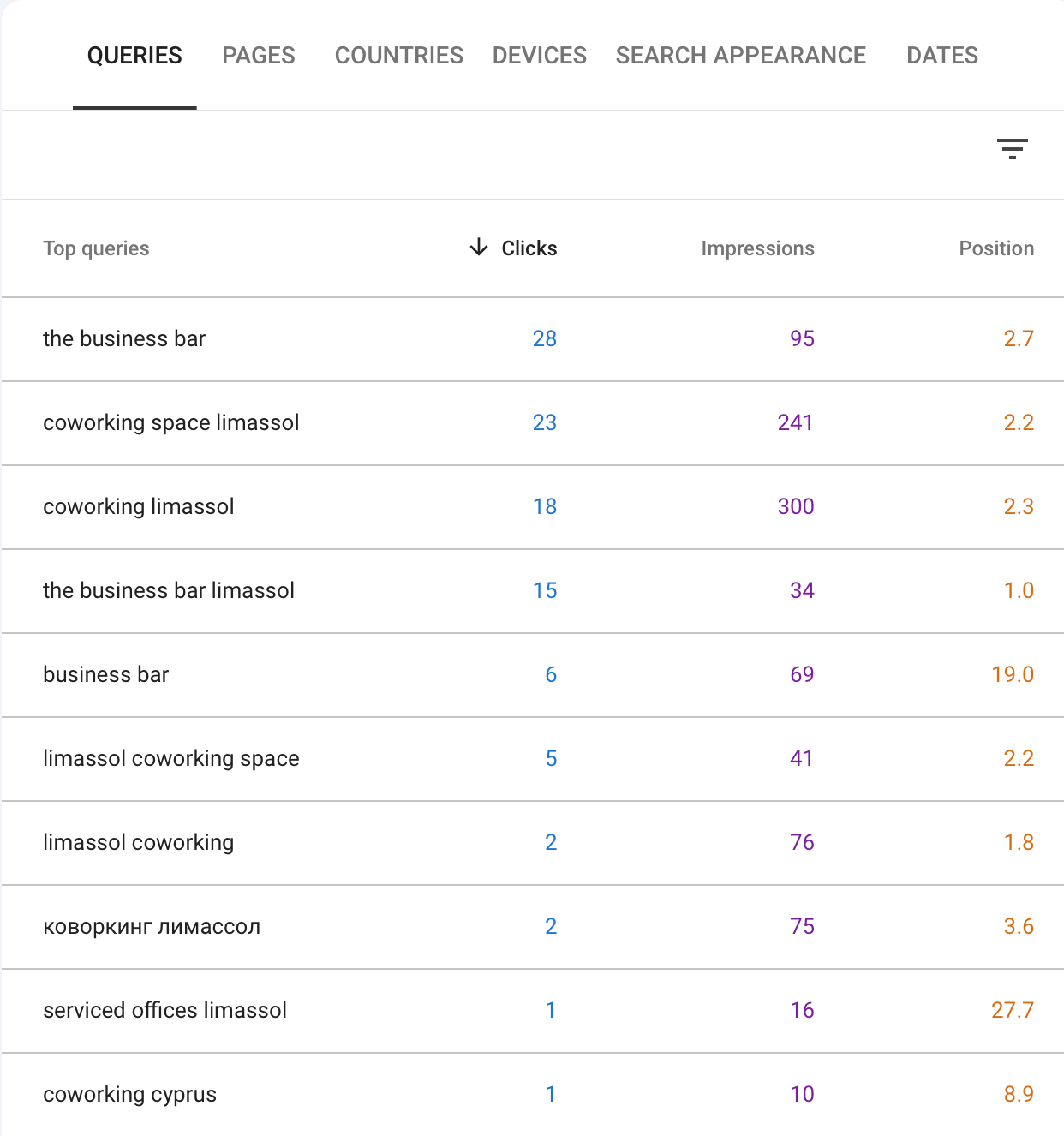Switch to the PAGES tab
1064x1136 pixels.
tap(258, 55)
